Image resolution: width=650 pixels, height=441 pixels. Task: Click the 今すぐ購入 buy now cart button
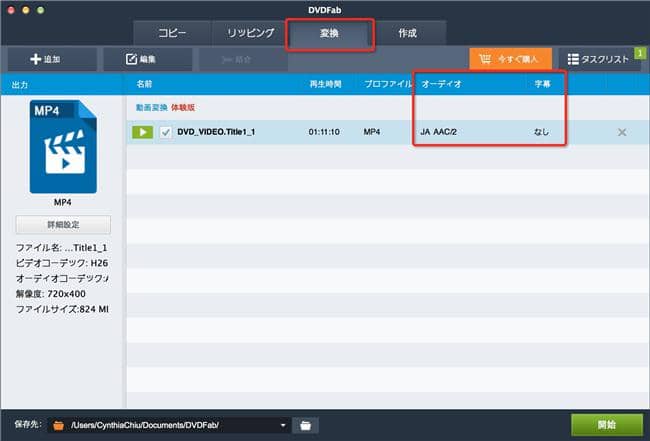pos(510,59)
